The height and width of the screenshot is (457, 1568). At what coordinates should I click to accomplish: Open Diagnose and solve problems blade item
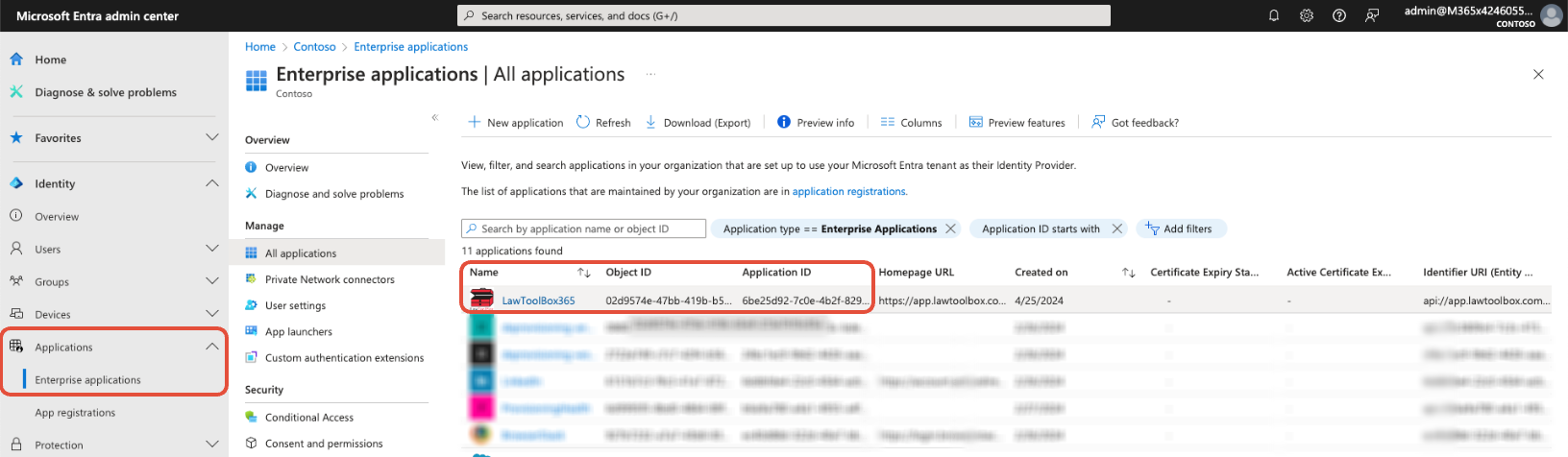coord(334,193)
